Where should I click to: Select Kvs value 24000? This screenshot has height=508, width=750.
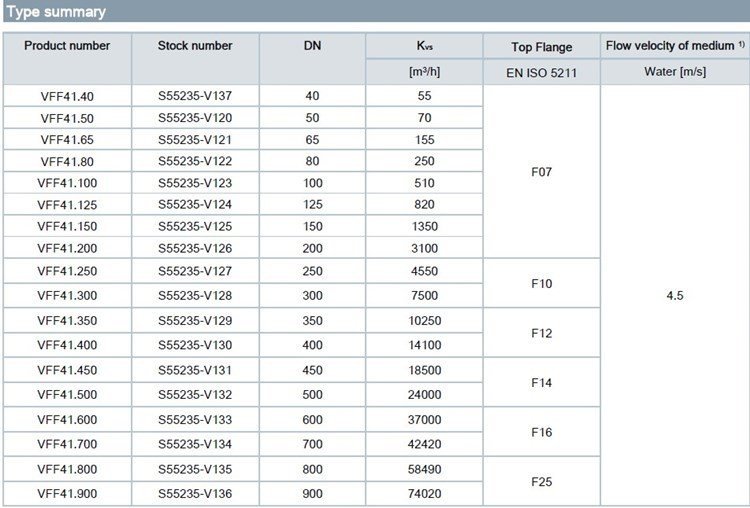pos(424,395)
